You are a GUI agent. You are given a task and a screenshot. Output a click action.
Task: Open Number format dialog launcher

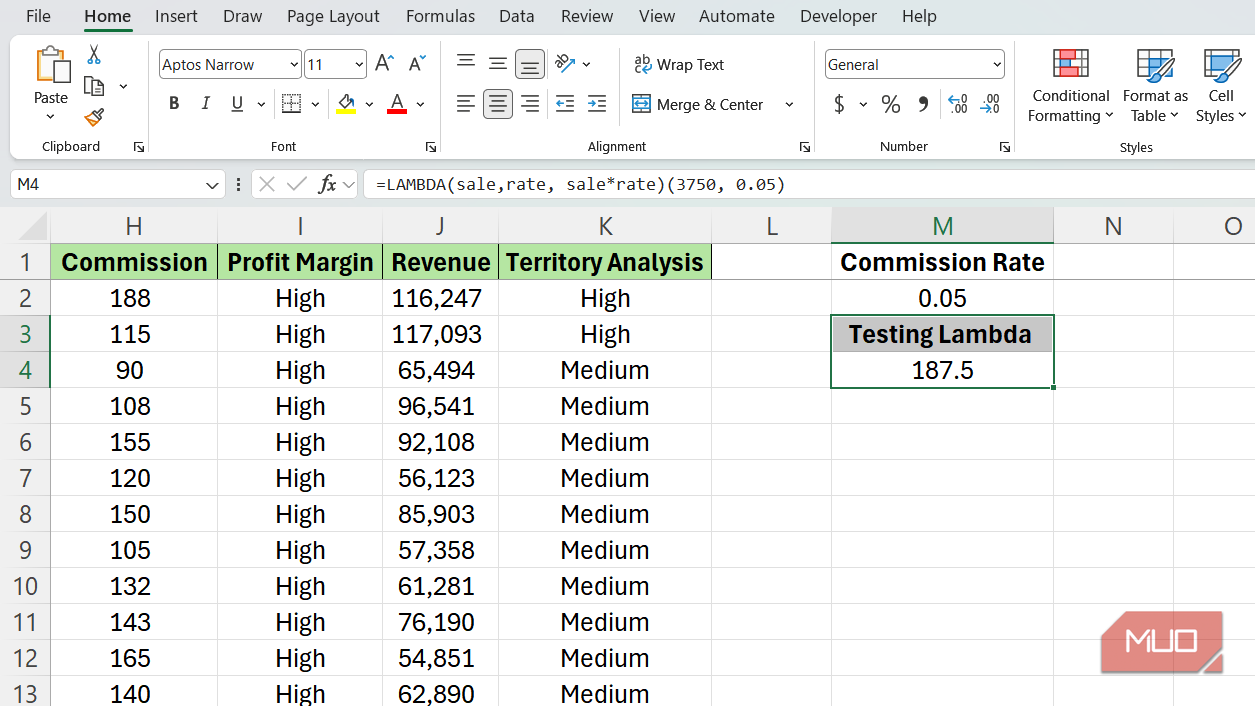[x=1005, y=147]
